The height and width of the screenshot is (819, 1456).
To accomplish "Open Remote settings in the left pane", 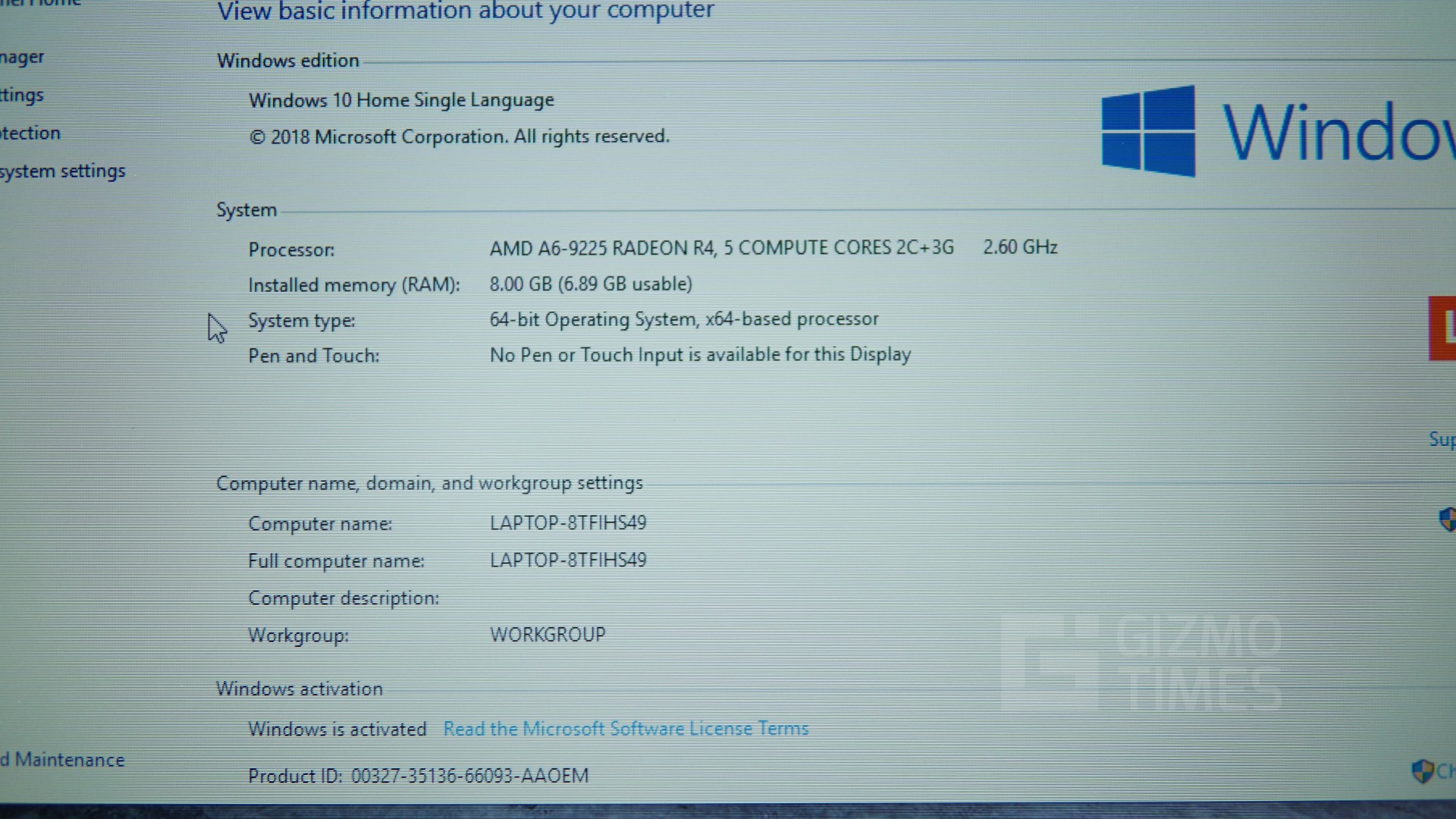I will (x=21, y=95).
